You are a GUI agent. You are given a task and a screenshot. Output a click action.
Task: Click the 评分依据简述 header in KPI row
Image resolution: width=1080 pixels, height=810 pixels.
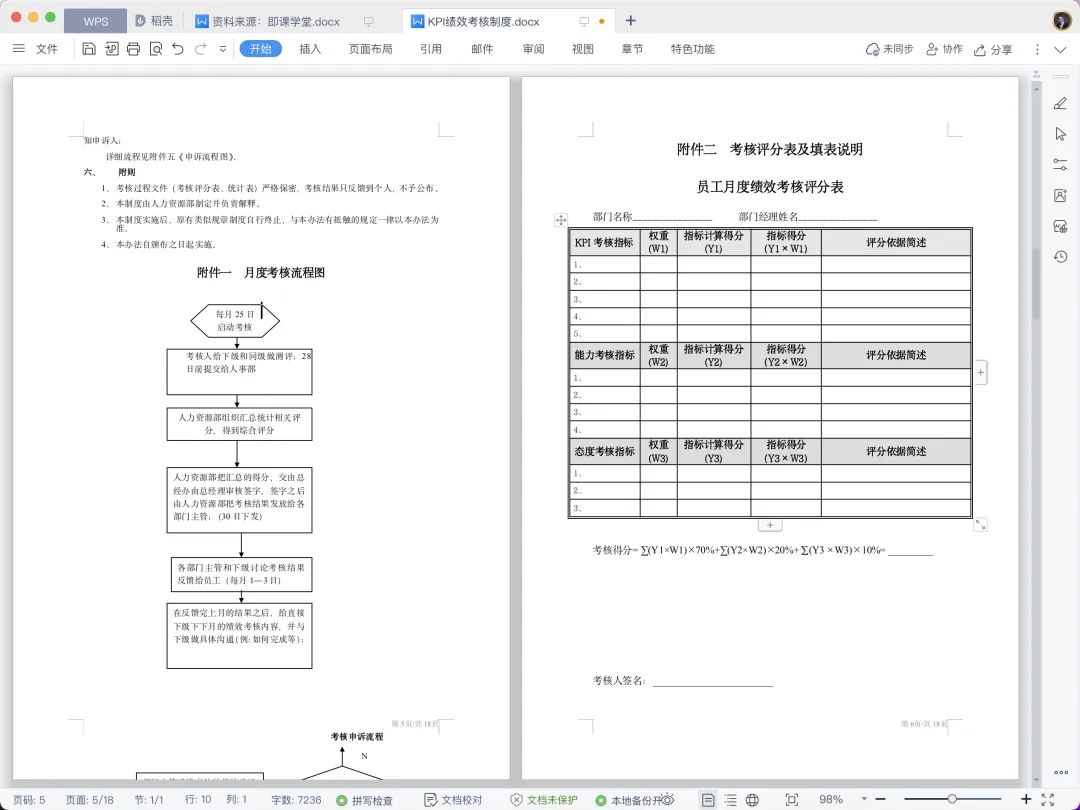[896, 242]
